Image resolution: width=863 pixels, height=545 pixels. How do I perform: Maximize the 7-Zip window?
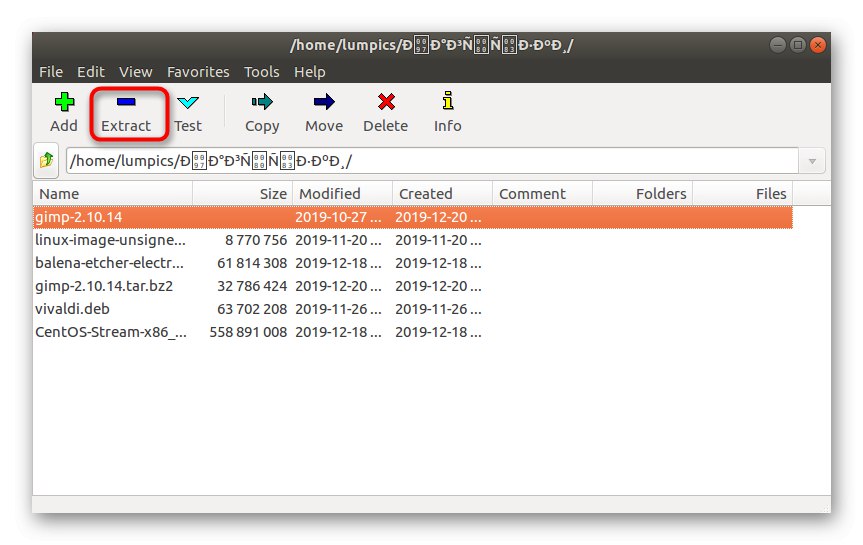(798, 45)
